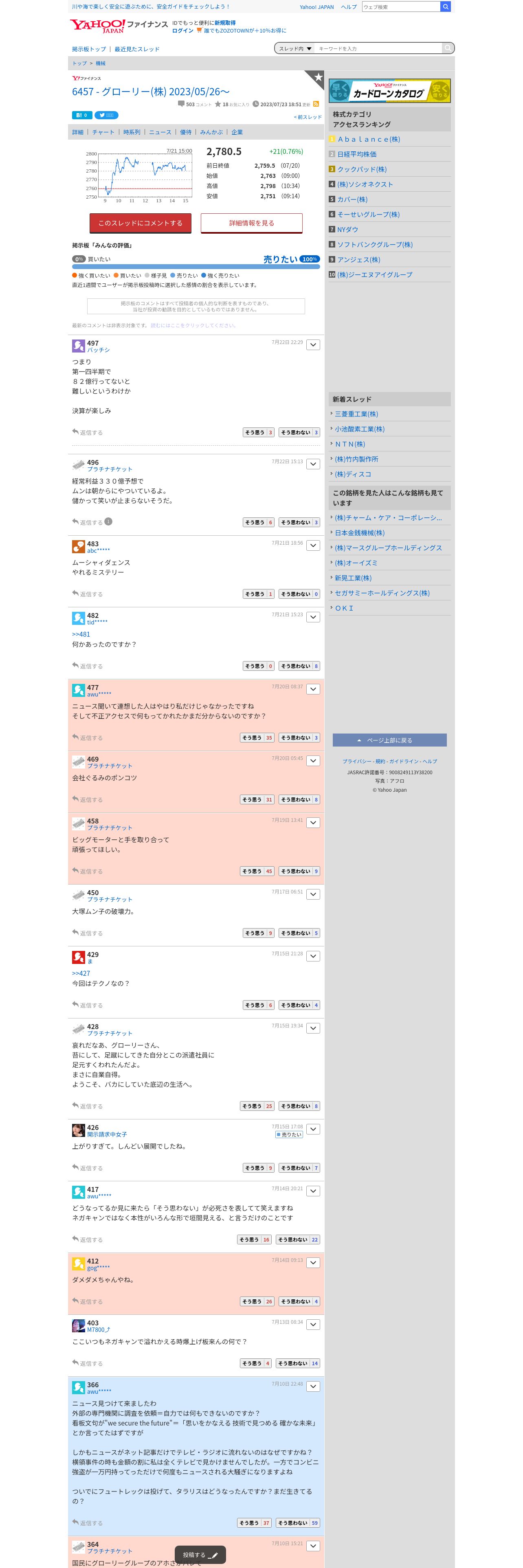
Task: Click reply arrow on post 483
Action: click(x=75, y=593)
